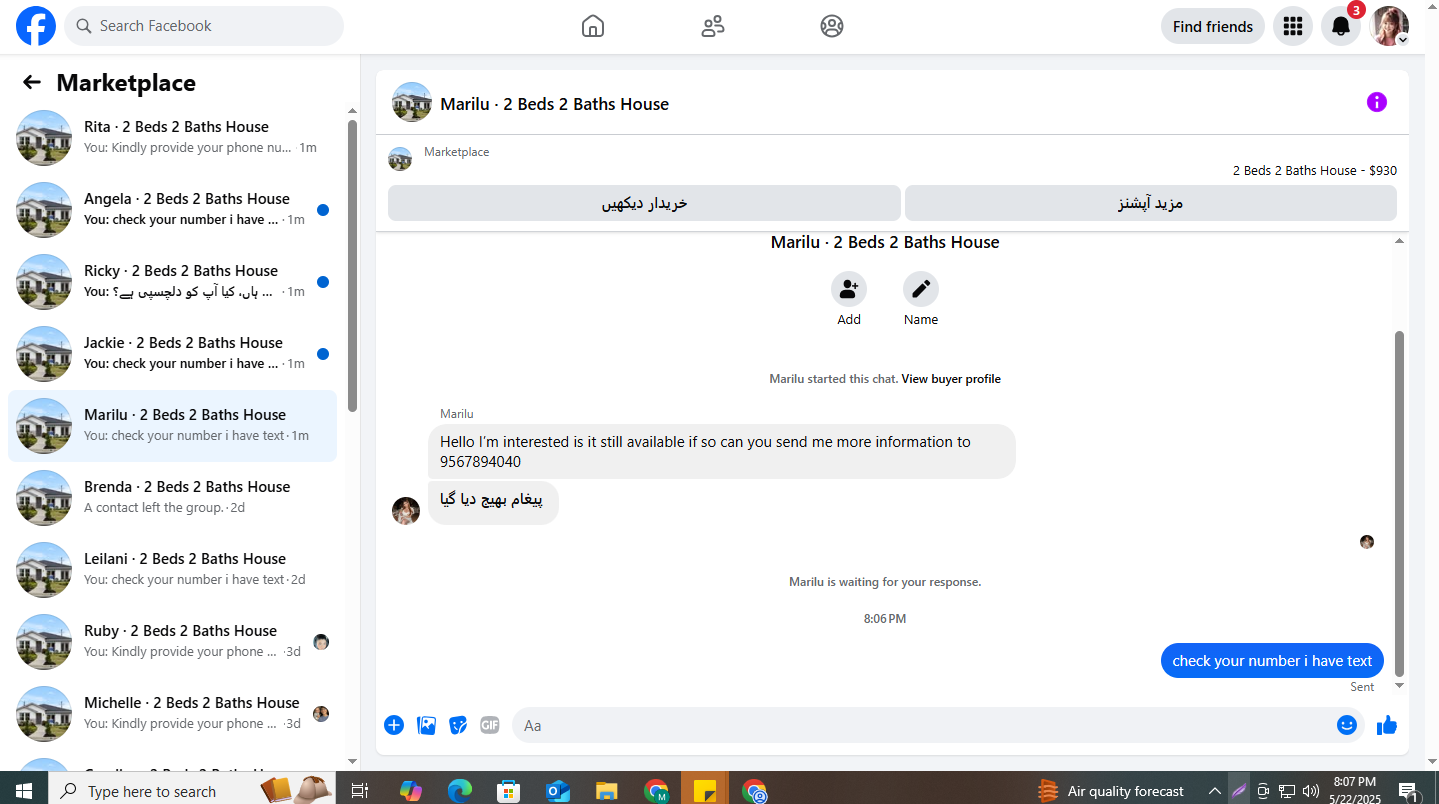1439x804 pixels.
Task: Click the seen-by avatar beside Ruby's conversation
Action: (321, 642)
